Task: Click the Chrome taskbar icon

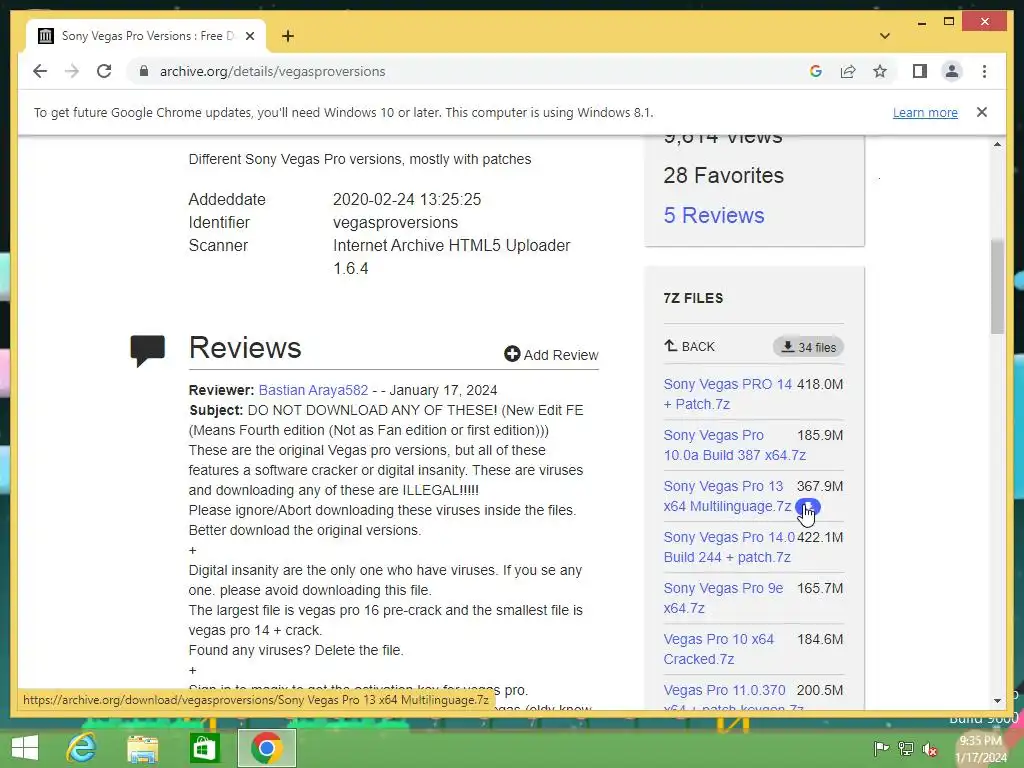Action: point(266,748)
